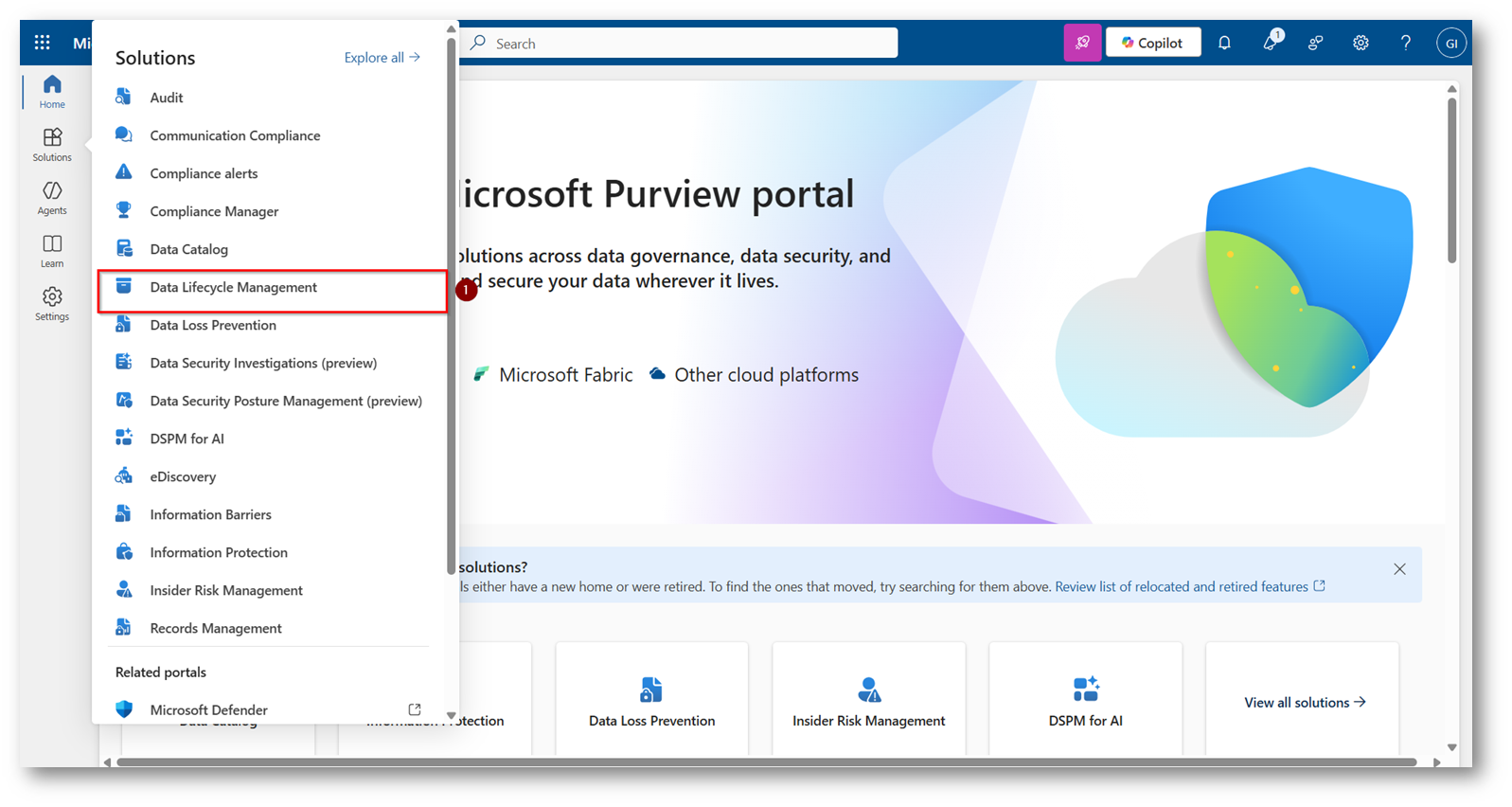Open Solutions in the left rail
Viewport: 1512px width, 807px height.
point(52,145)
